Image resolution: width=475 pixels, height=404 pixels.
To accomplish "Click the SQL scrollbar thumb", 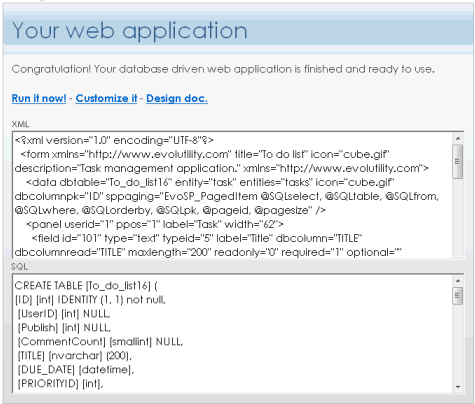I will pos(458,296).
